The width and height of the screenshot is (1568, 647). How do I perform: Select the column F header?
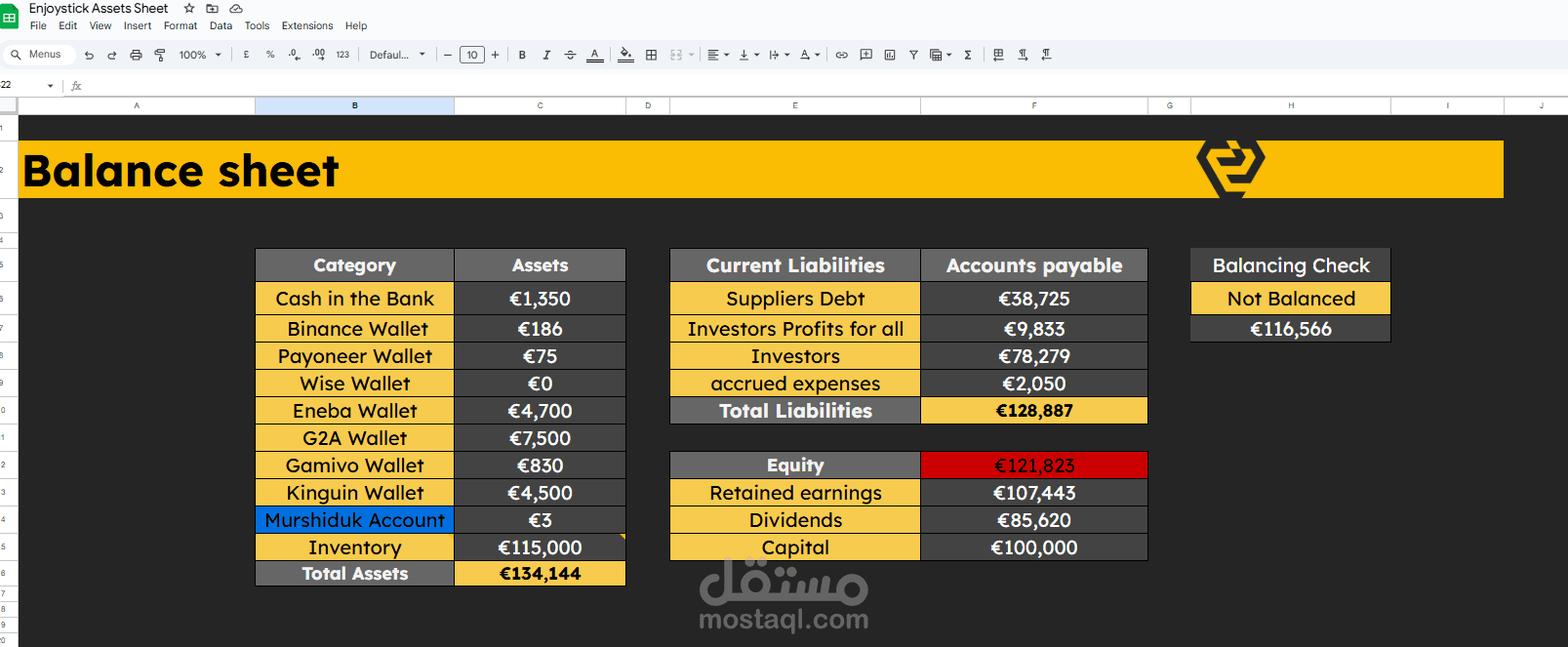(1034, 105)
